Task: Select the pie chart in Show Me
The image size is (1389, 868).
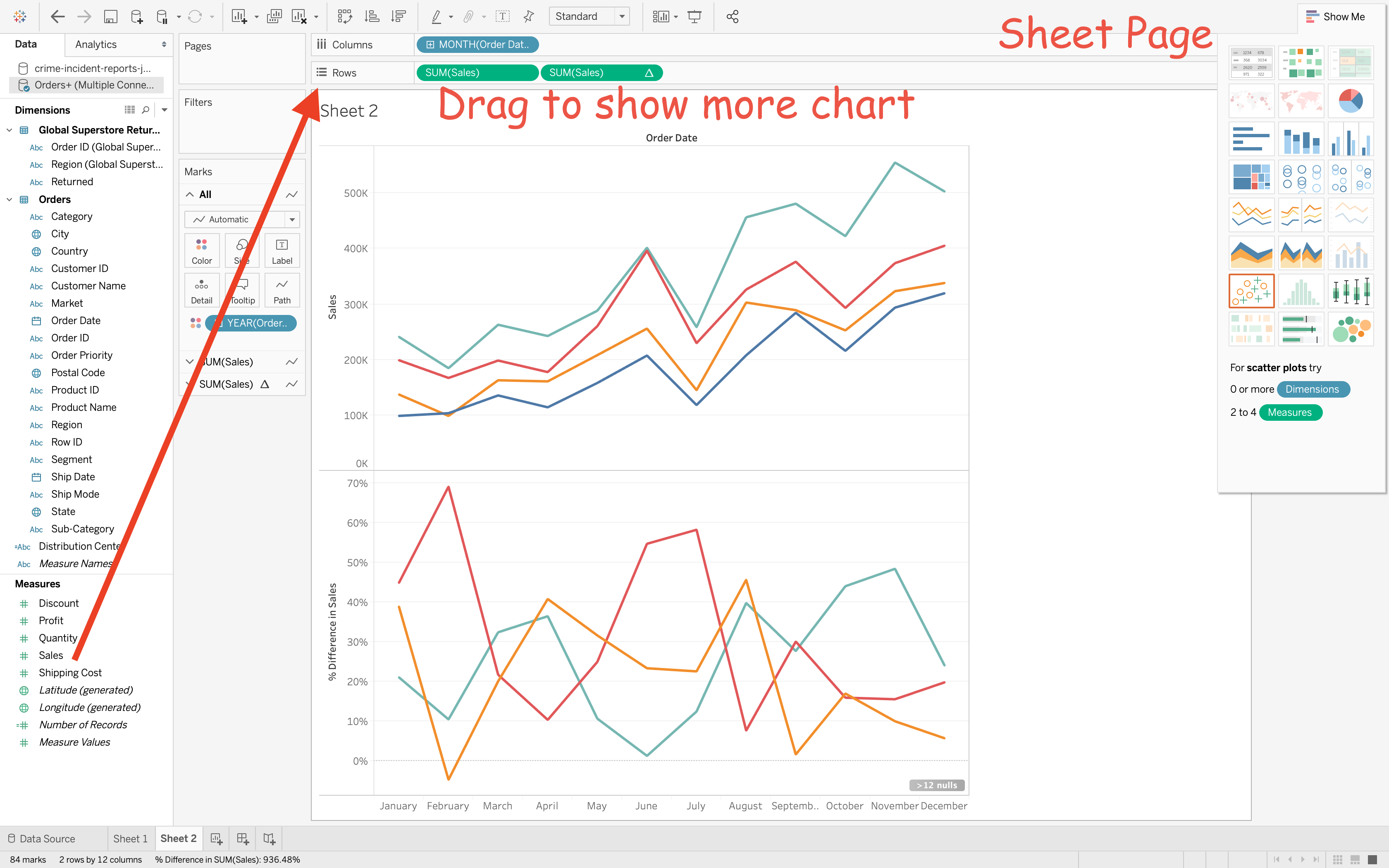Action: [1350, 101]
